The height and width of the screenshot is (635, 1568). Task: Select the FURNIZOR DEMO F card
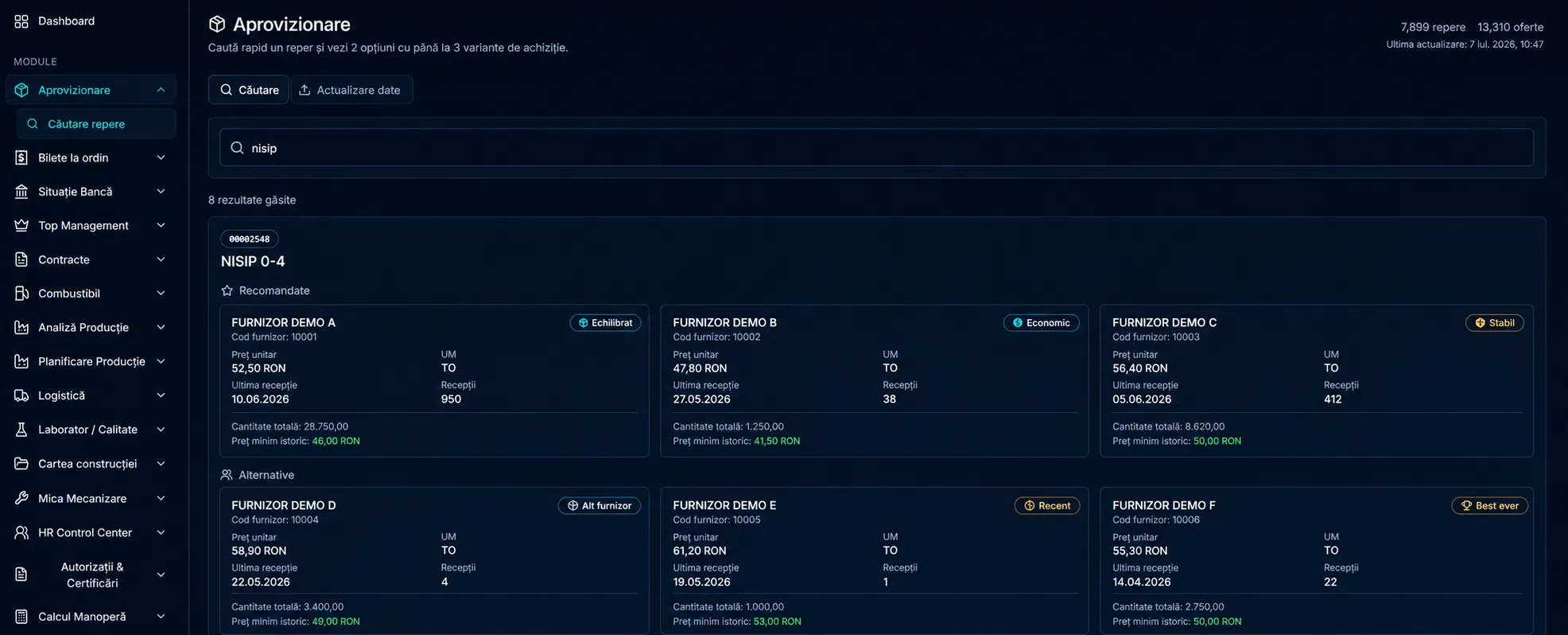point(1317,562)
